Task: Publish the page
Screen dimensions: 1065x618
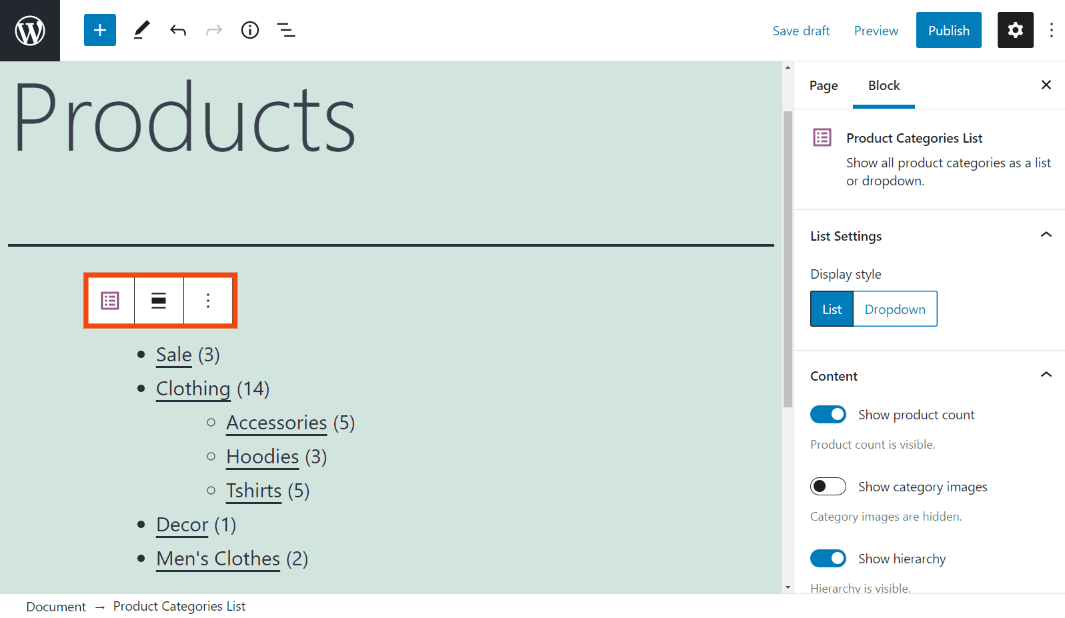Action: click(948, 30)
